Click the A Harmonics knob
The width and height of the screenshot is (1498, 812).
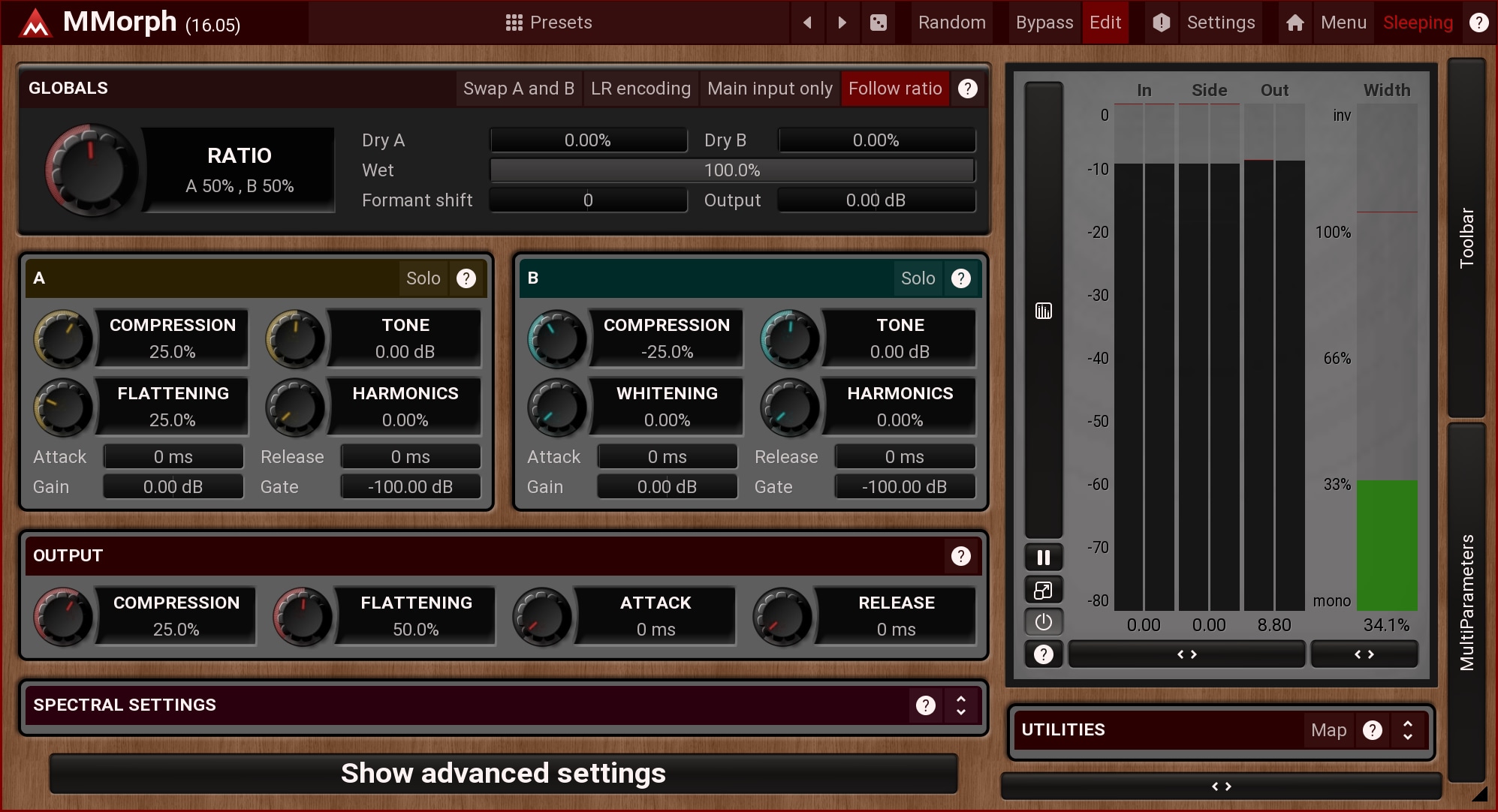pyautogui.click(x=295, y=407)
